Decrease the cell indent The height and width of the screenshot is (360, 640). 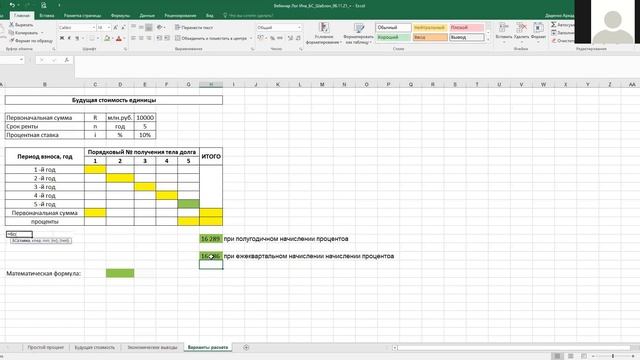(159, 38)
